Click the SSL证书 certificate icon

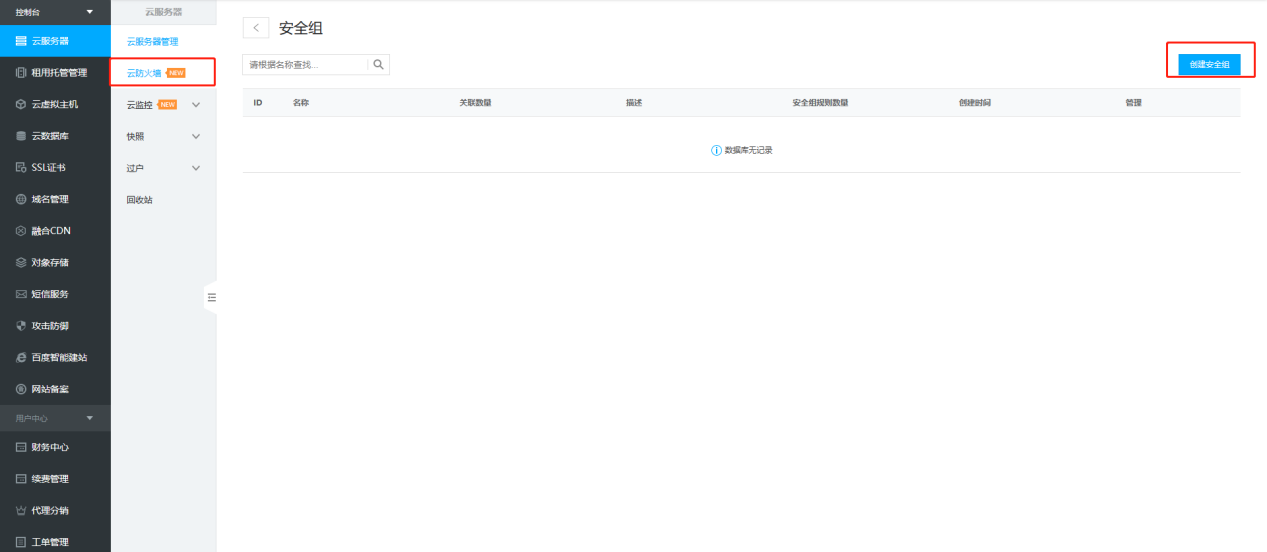(21, 167)
